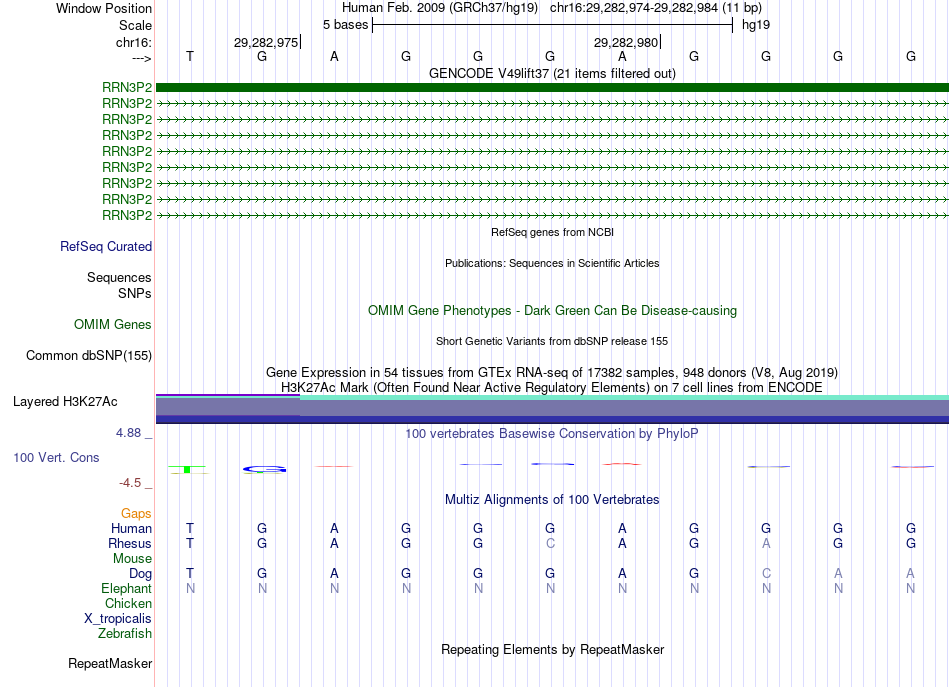
Task: Open the OMIM Genes track label
Action: (x=113, y=325)
